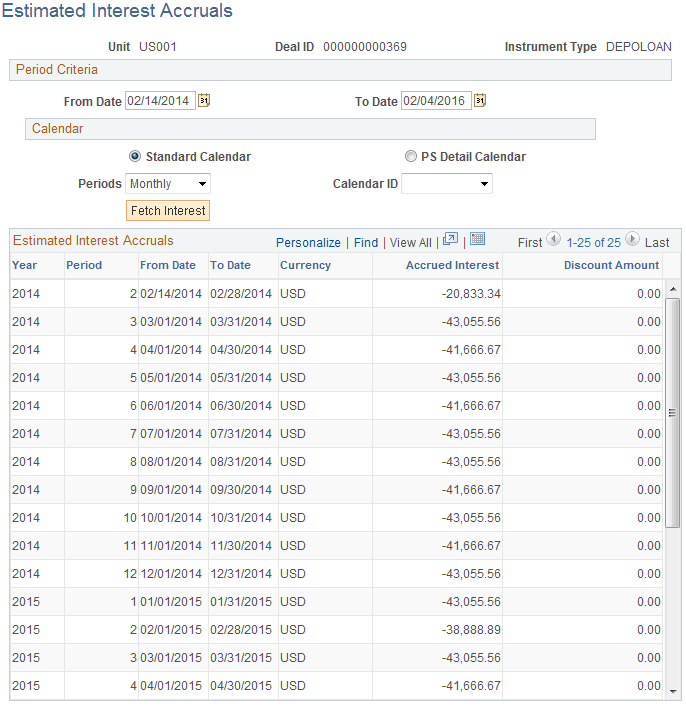Click the To Date input field
The width and height of the screenshot is (686, 706).
coord(436,100)
